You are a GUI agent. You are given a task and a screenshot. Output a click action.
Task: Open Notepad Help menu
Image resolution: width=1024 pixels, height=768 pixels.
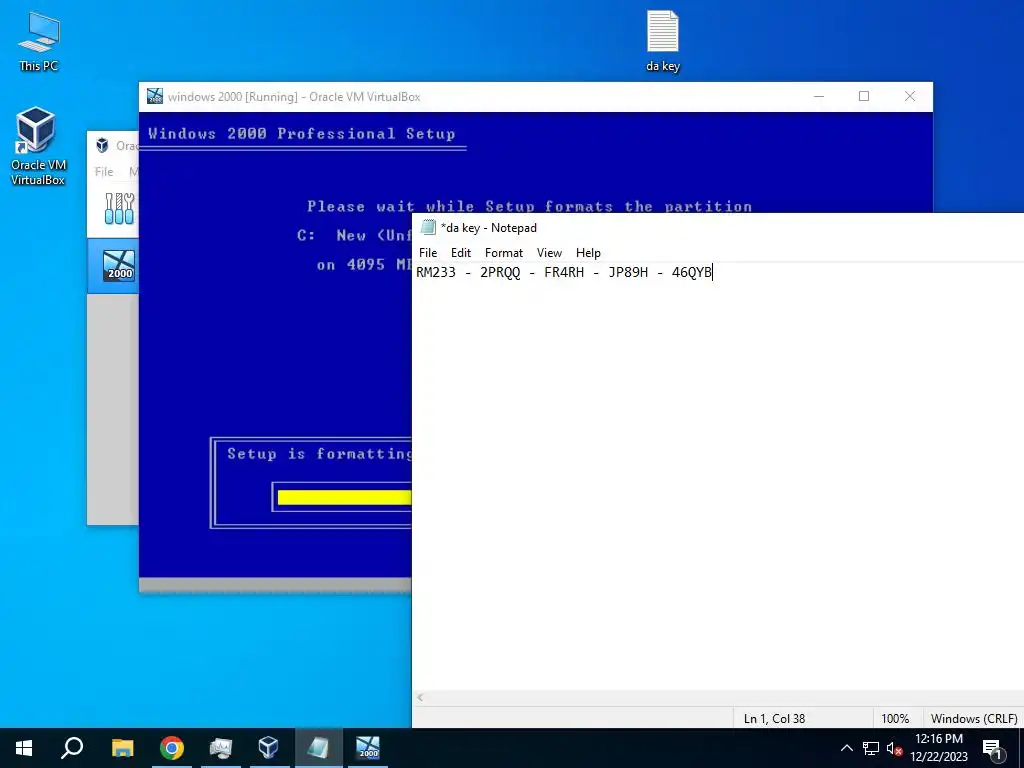588,253
